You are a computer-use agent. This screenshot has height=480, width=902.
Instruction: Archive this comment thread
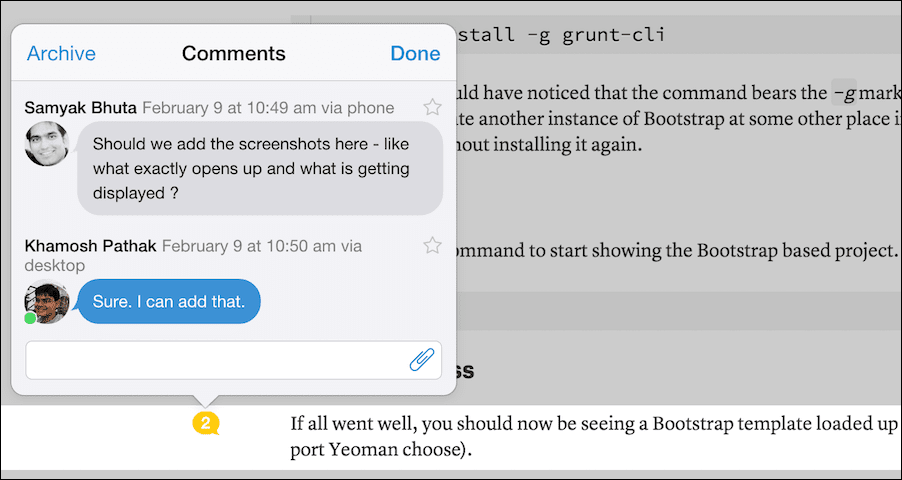click(x=62, y=54)
